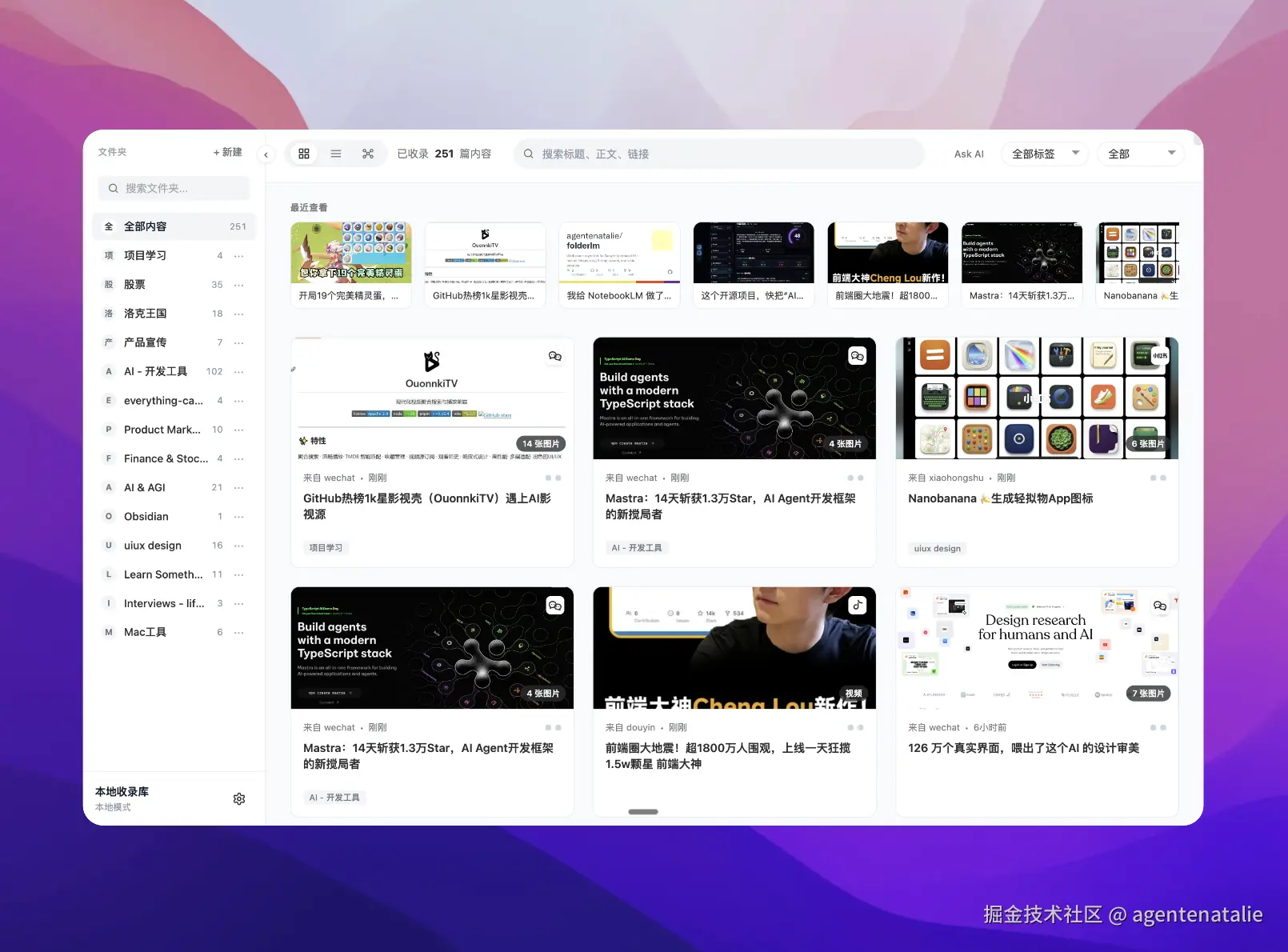Viewport: 1288px width, 952px height.
Task: Click the 14 张图片 badge
Action: [x=541, y=443]
